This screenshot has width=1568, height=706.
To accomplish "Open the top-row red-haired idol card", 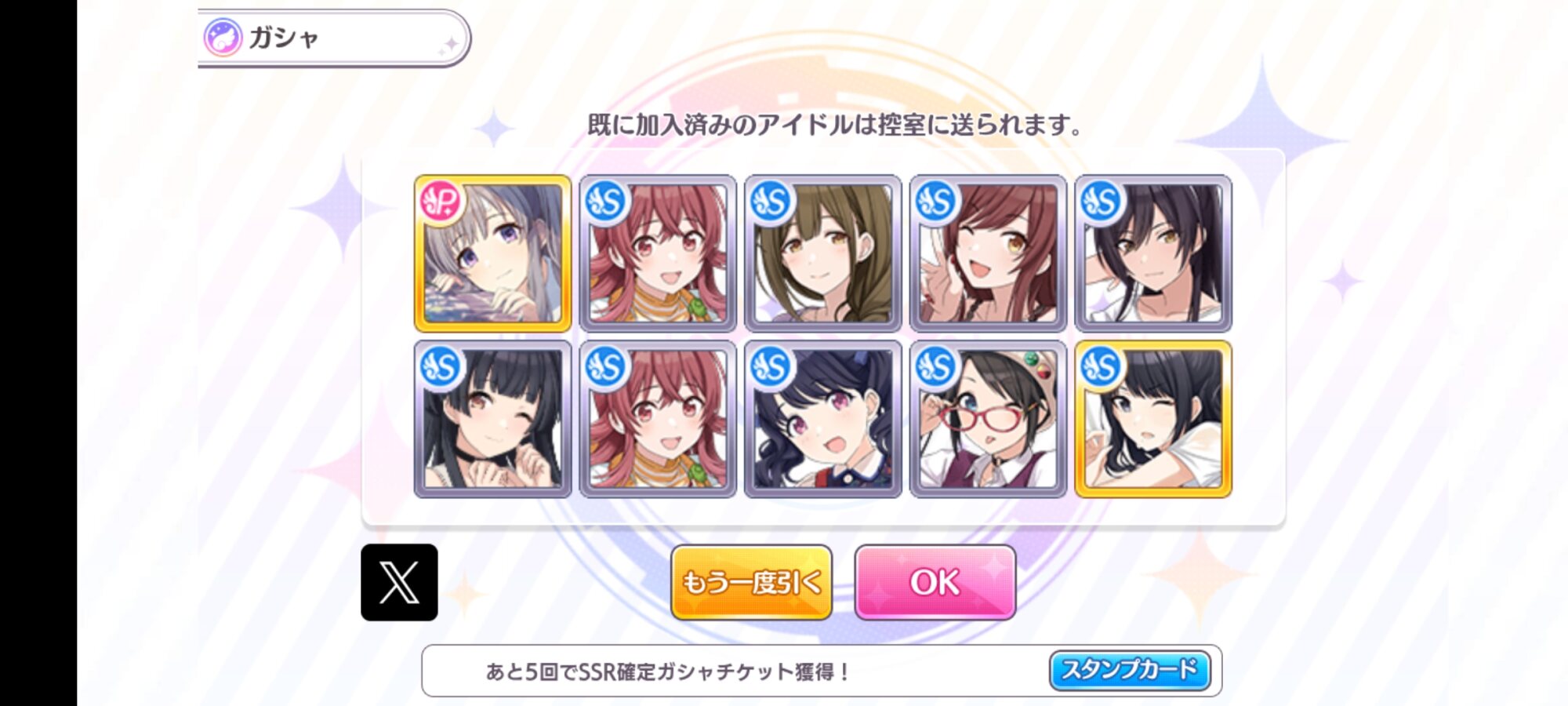I will pos(658,253).
